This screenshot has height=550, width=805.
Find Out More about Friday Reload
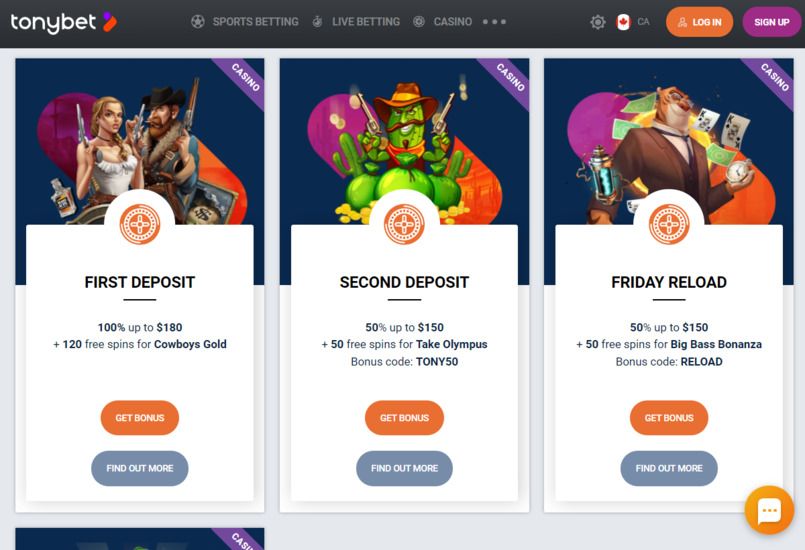[x=669, y=468]
